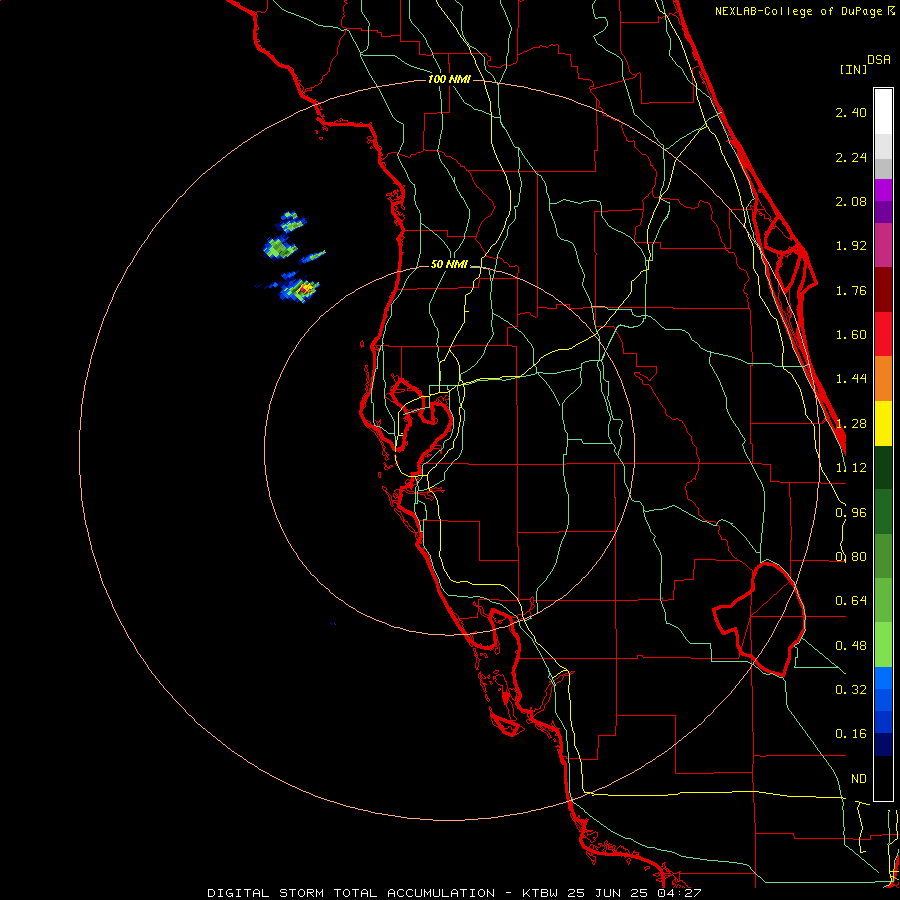Click the navy blue swatch near 0.16
Viewport: 900px width, 900px height.
(883, 744)
